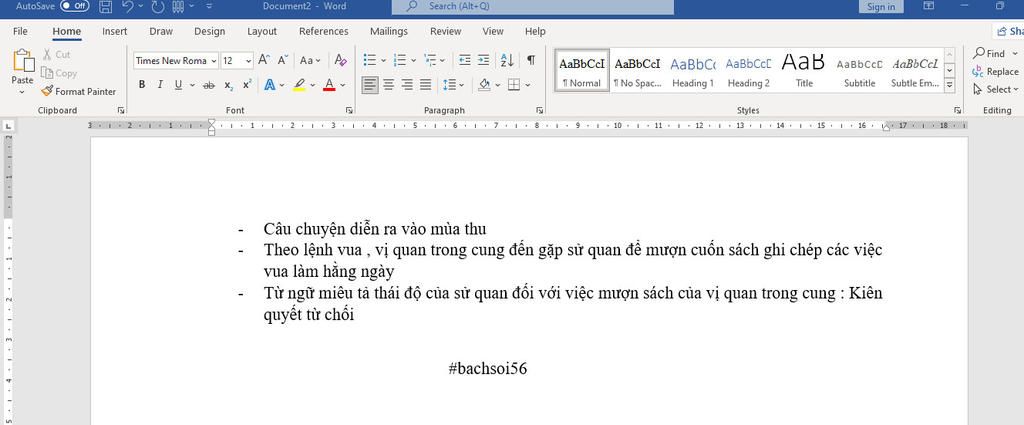Clear all formatting

click(x=340, y=60)
